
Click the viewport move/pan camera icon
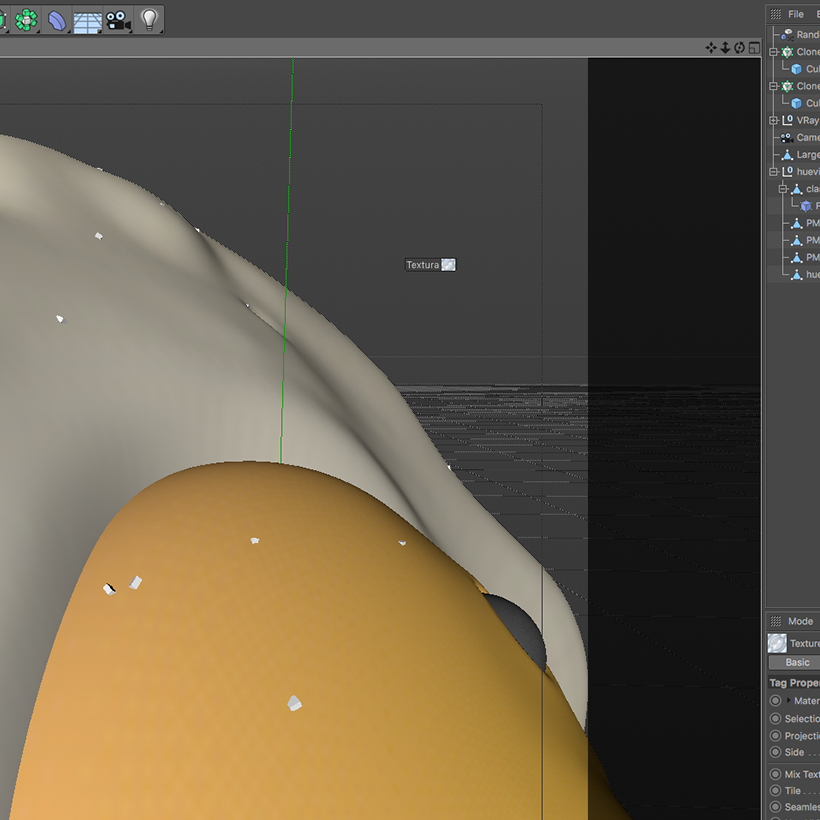click(711, 47)
